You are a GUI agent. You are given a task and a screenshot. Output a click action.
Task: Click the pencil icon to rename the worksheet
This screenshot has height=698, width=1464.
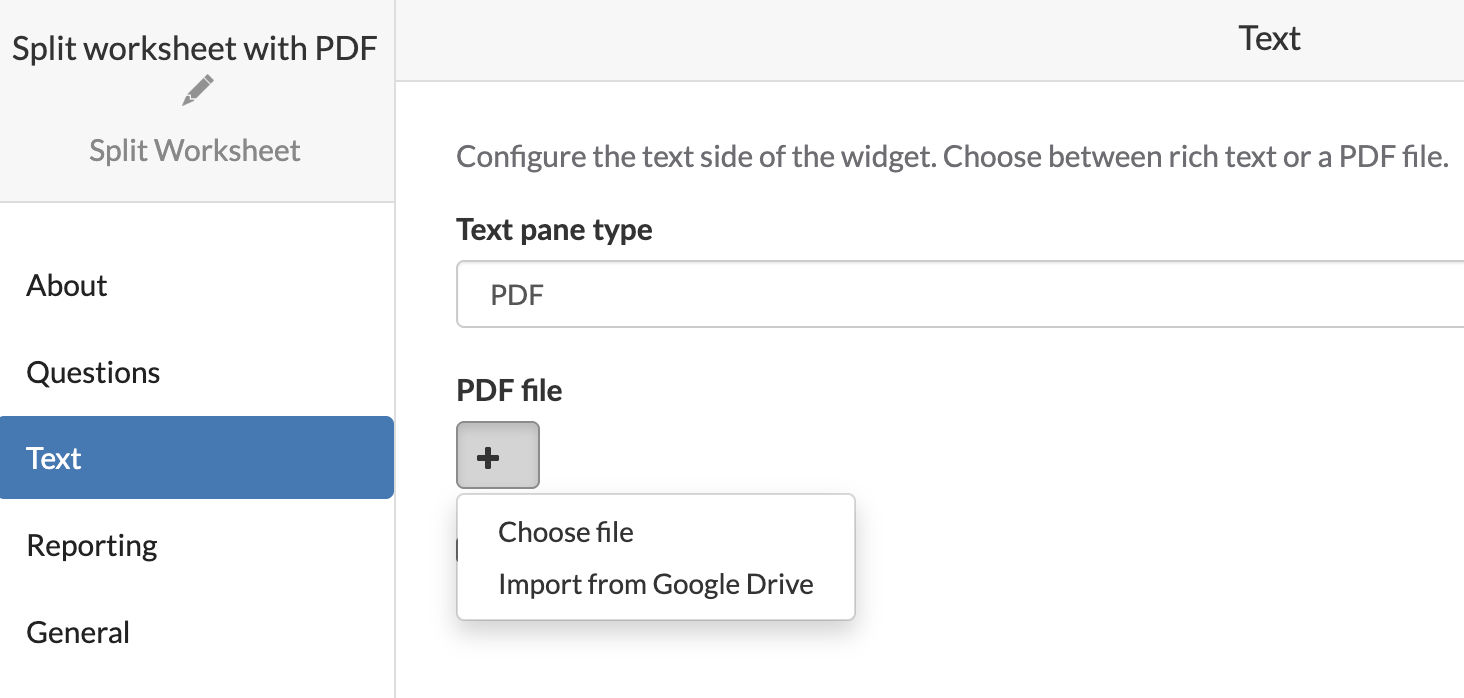coord(196,90)
